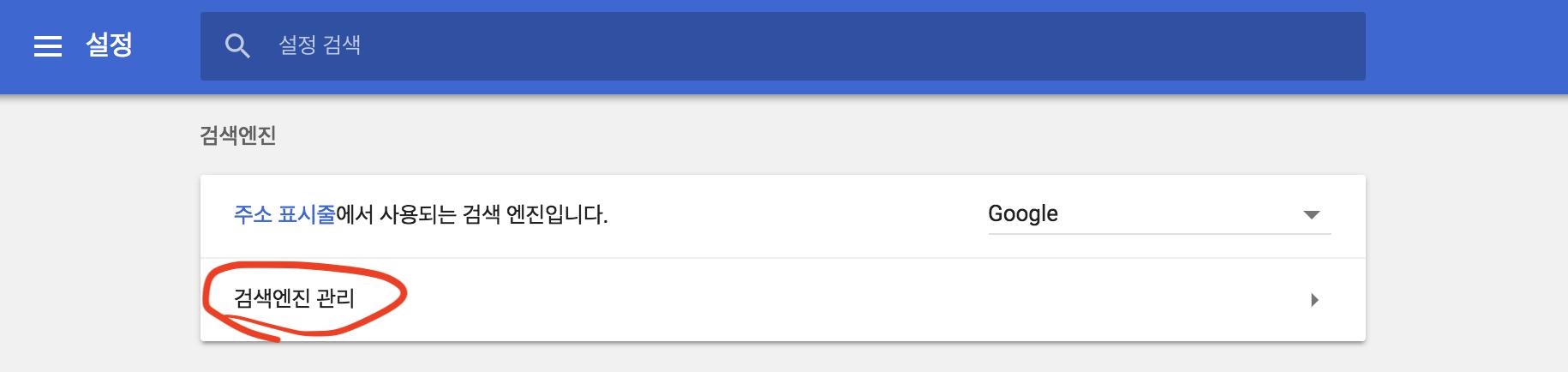Click empty middle of the address bar engine row
This screenshot has width=1568, height=372.
click(797, 214)
